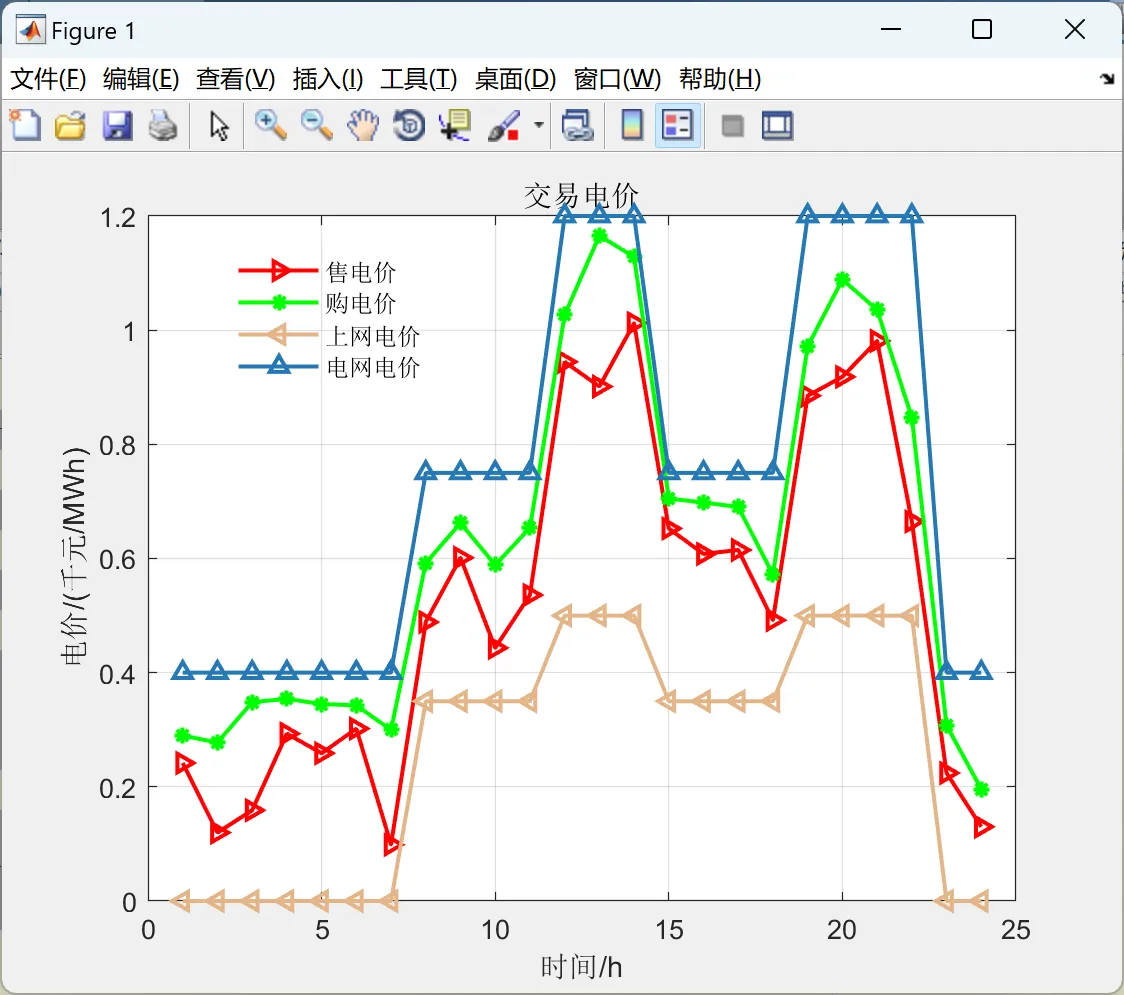Click the y-axis tick label 0.8

coord(118,446)
